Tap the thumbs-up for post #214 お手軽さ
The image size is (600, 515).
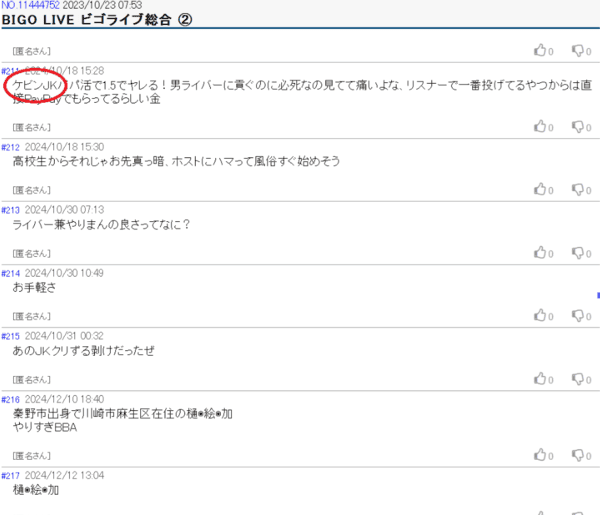point(540,316)
